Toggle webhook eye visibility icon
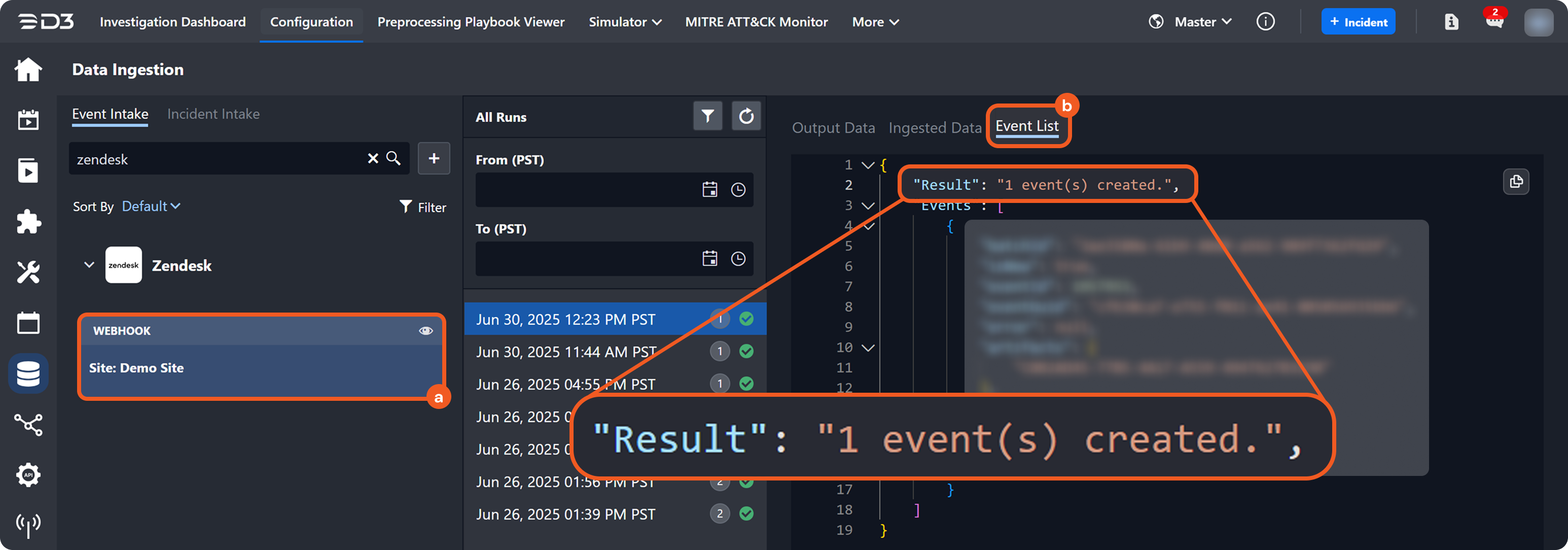 pos(425,331)
